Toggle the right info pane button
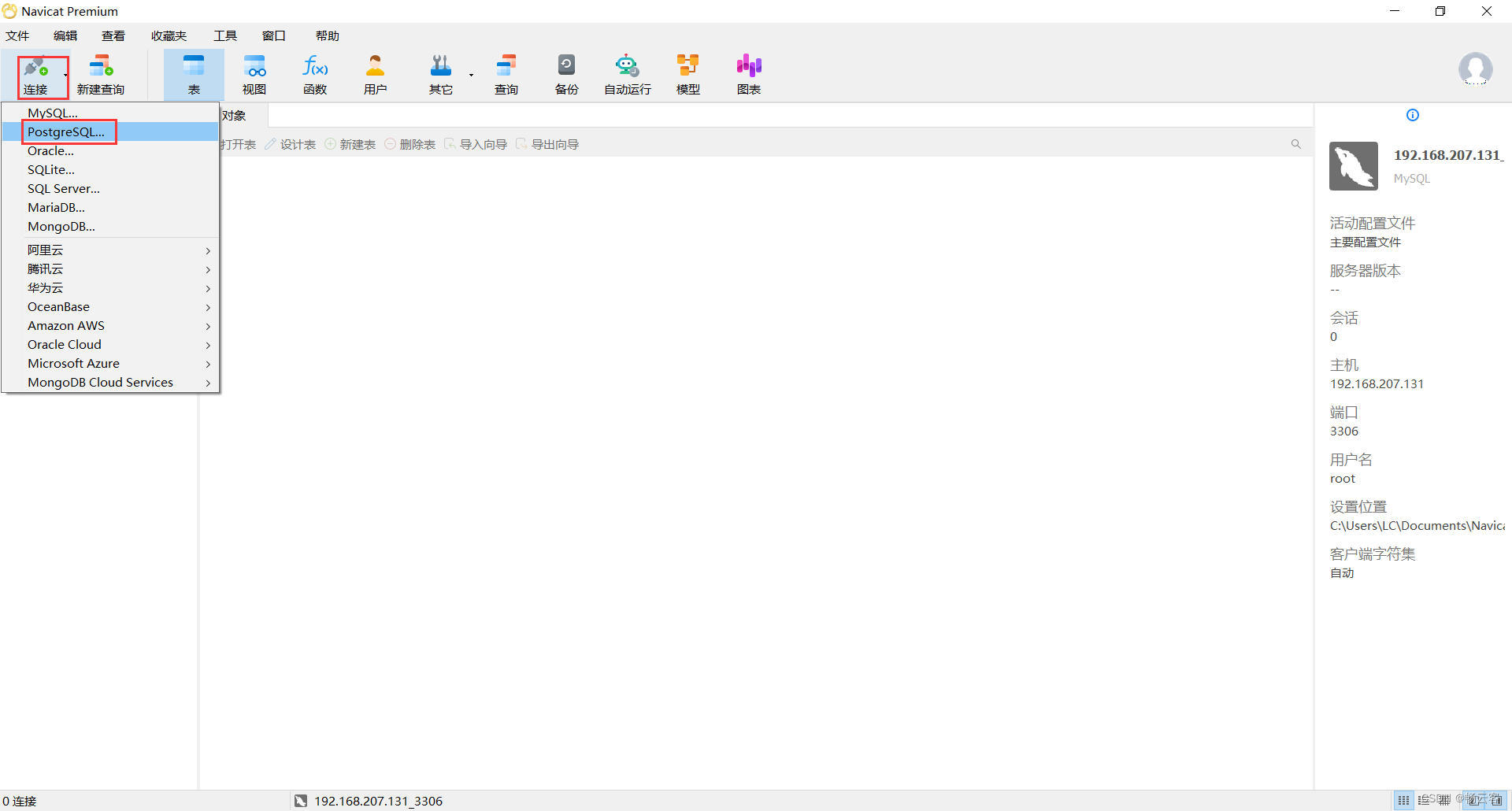 click(1495, 800)
